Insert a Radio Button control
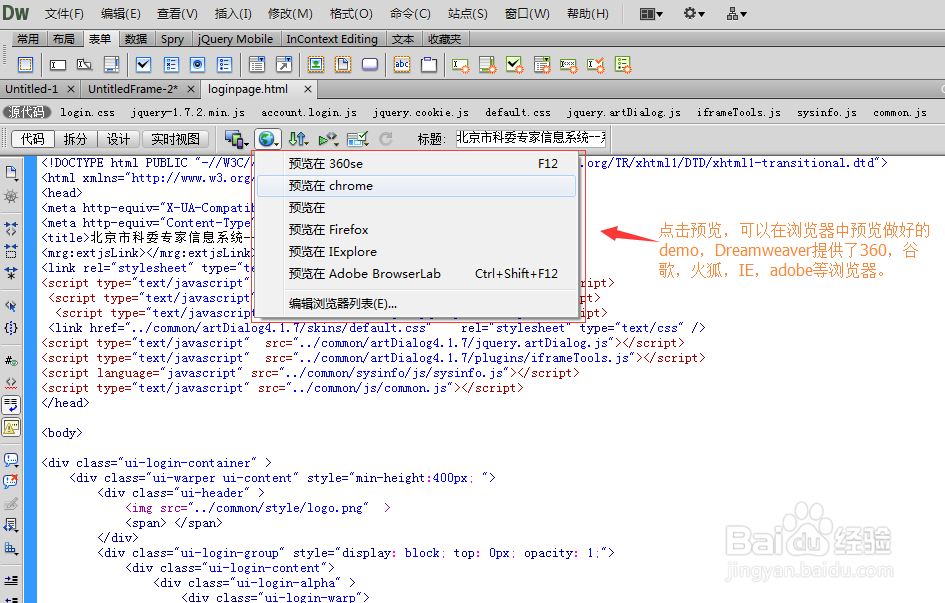The width and height of the screenshot is (945, 603). [x=198, y=64]
